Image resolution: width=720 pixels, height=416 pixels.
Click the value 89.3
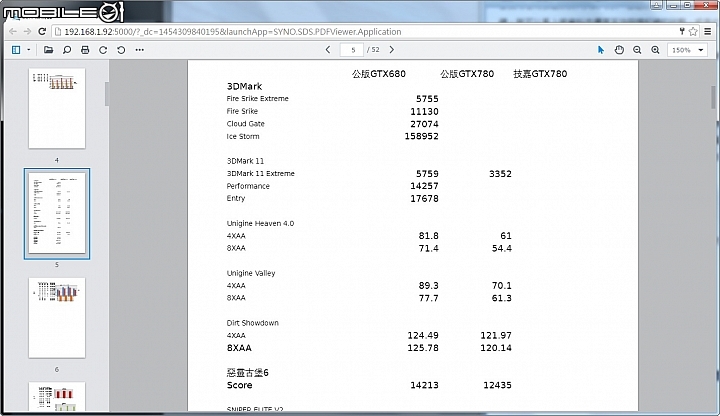[x=428, y=286]
